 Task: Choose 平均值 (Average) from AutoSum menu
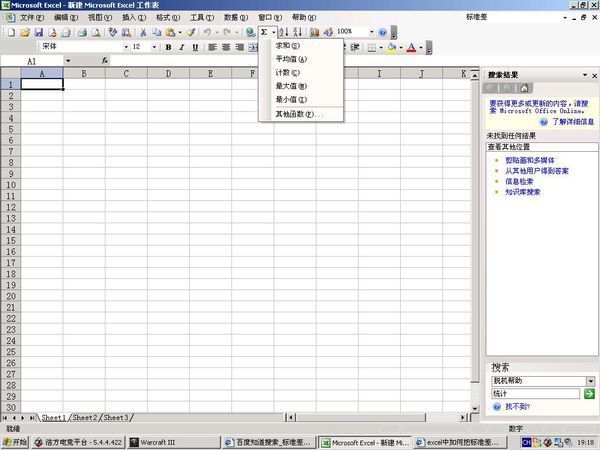(x=292, y=59)
